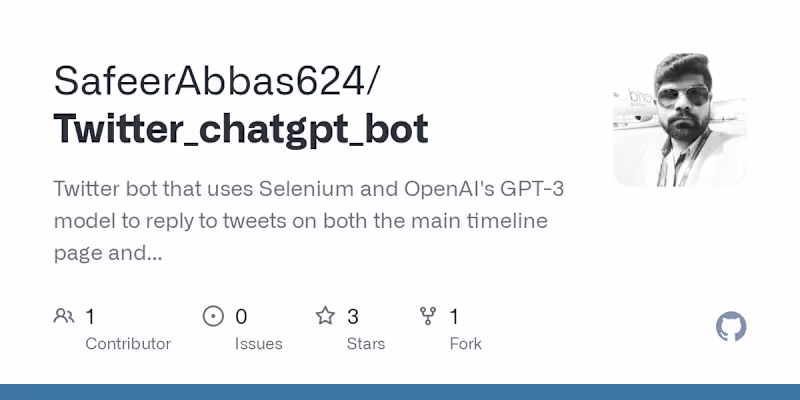
Task: Click the fork branch icon
Action: [428, 317]
